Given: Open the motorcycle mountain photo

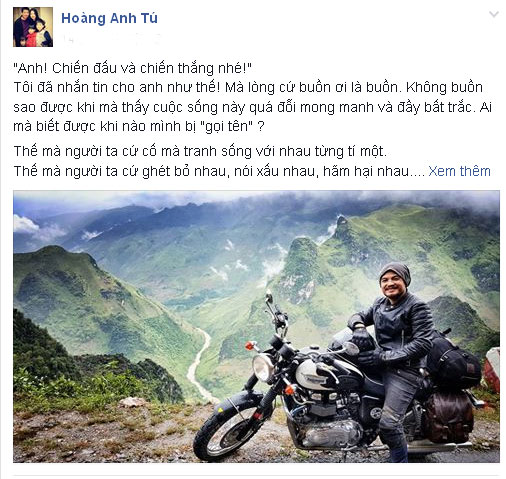Looking at the screenshot, I should (256, 326).
